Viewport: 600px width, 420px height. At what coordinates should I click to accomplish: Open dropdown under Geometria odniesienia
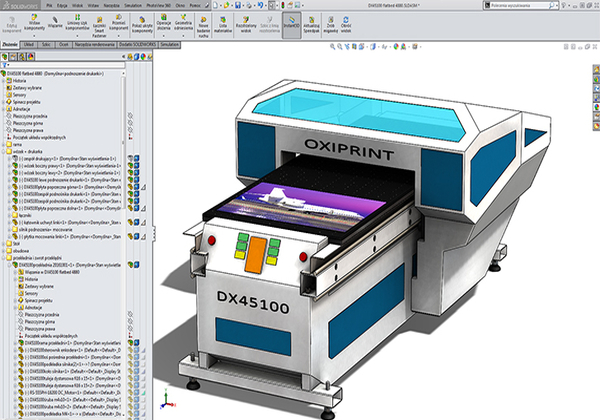point(183,36)
